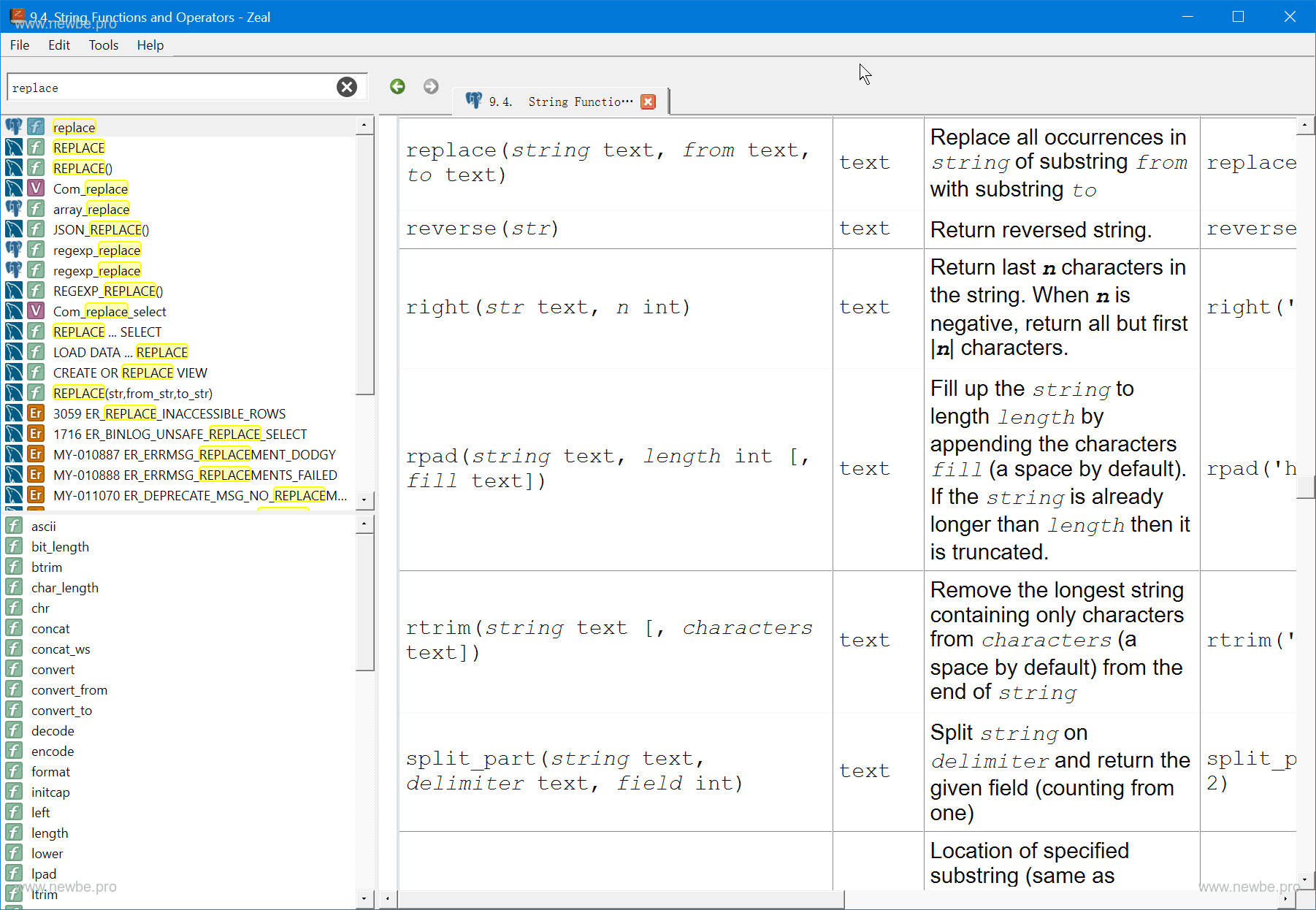The width and height of the screenshot is (1316, 910).
Task: Click the MySQL docset icon beside JSON_REPLACE()
Action: tap(14, 230)
